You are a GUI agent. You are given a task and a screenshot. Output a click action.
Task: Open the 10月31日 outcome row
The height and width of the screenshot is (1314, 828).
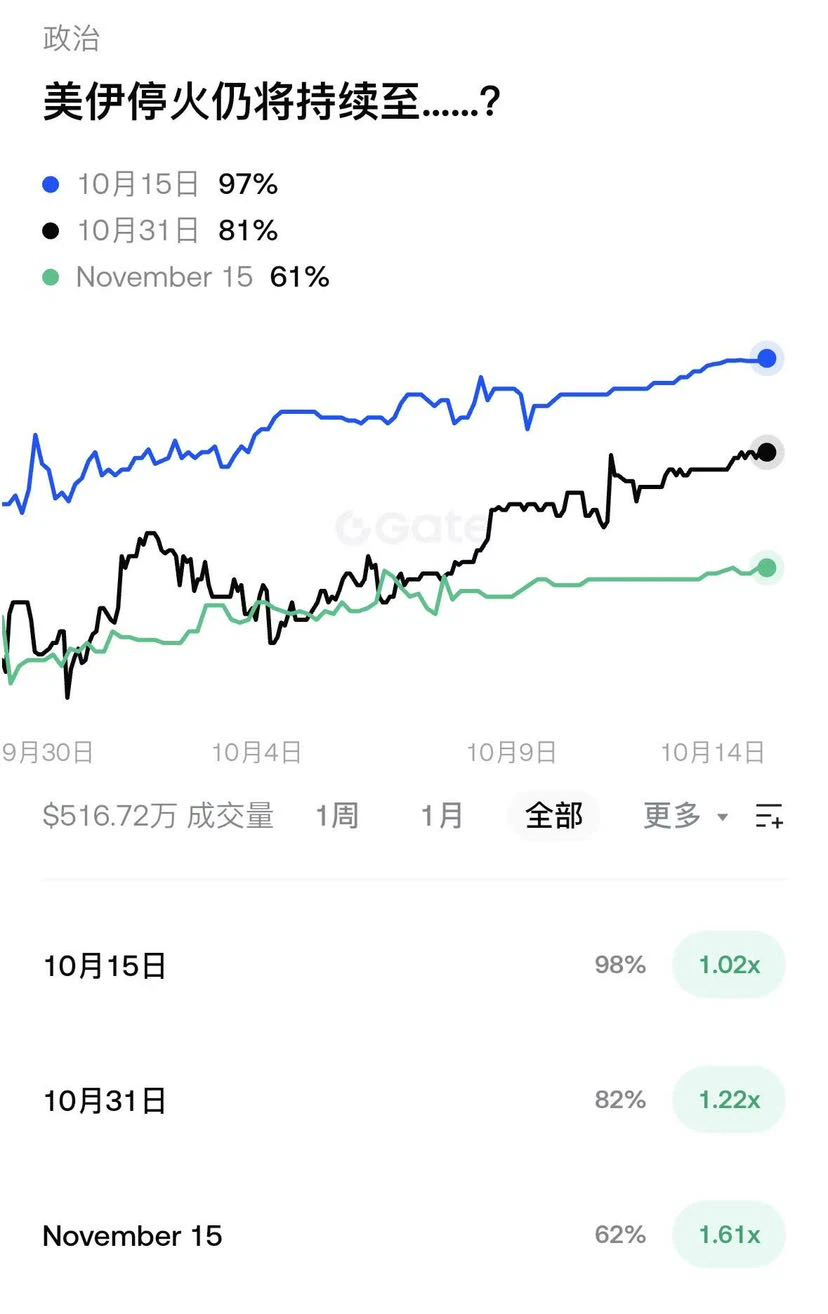coord(414,1100)
